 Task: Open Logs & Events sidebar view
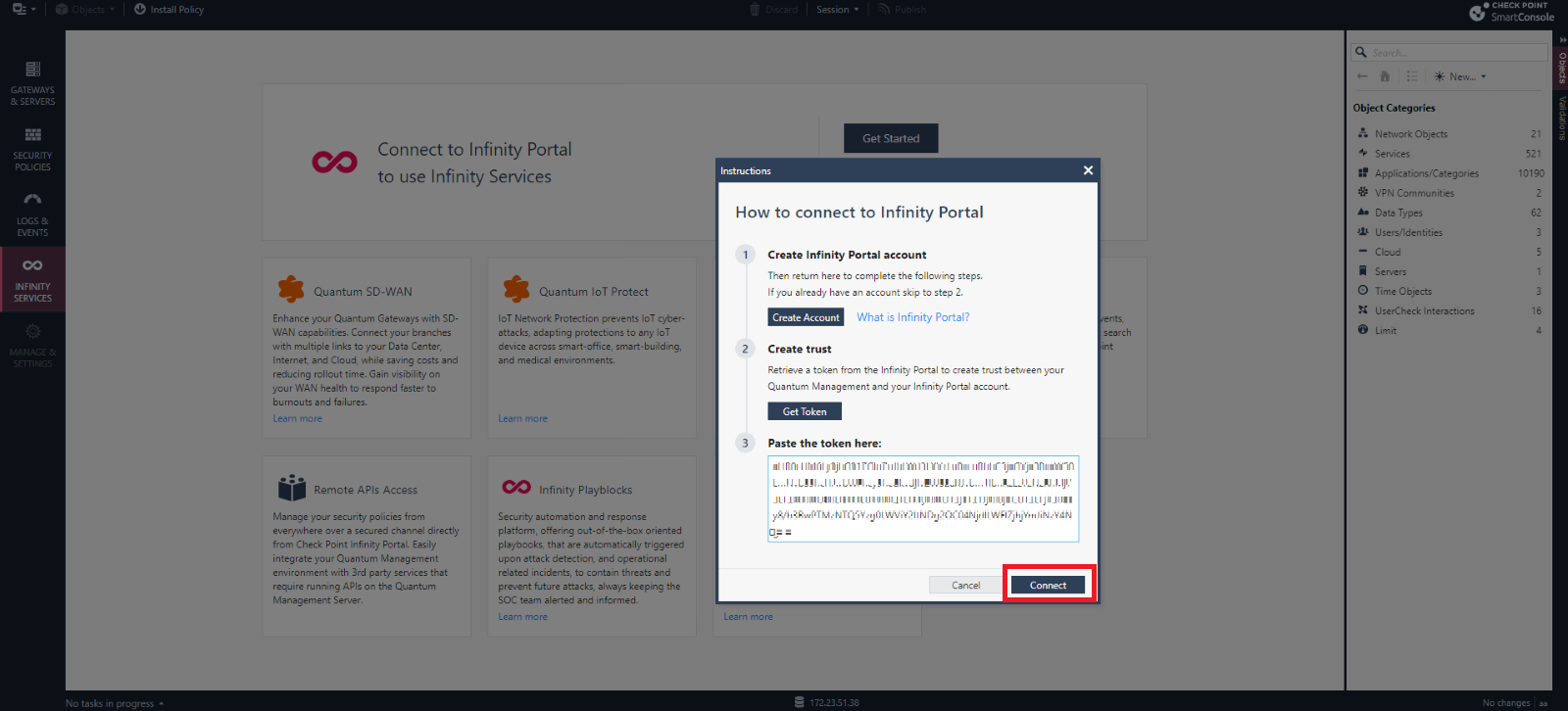coord(32,214)
